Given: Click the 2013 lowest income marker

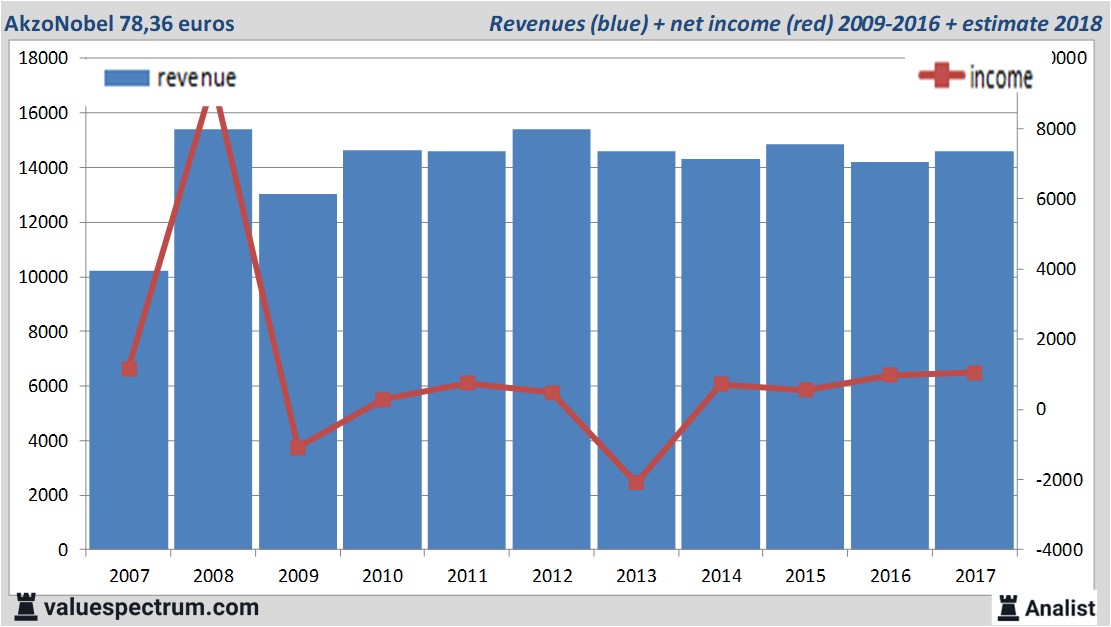Looking at the screenshot, I should coord(636,482).
